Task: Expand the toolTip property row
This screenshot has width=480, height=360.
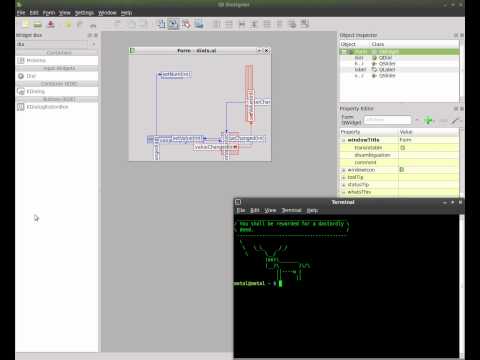Action: point(344,177)
